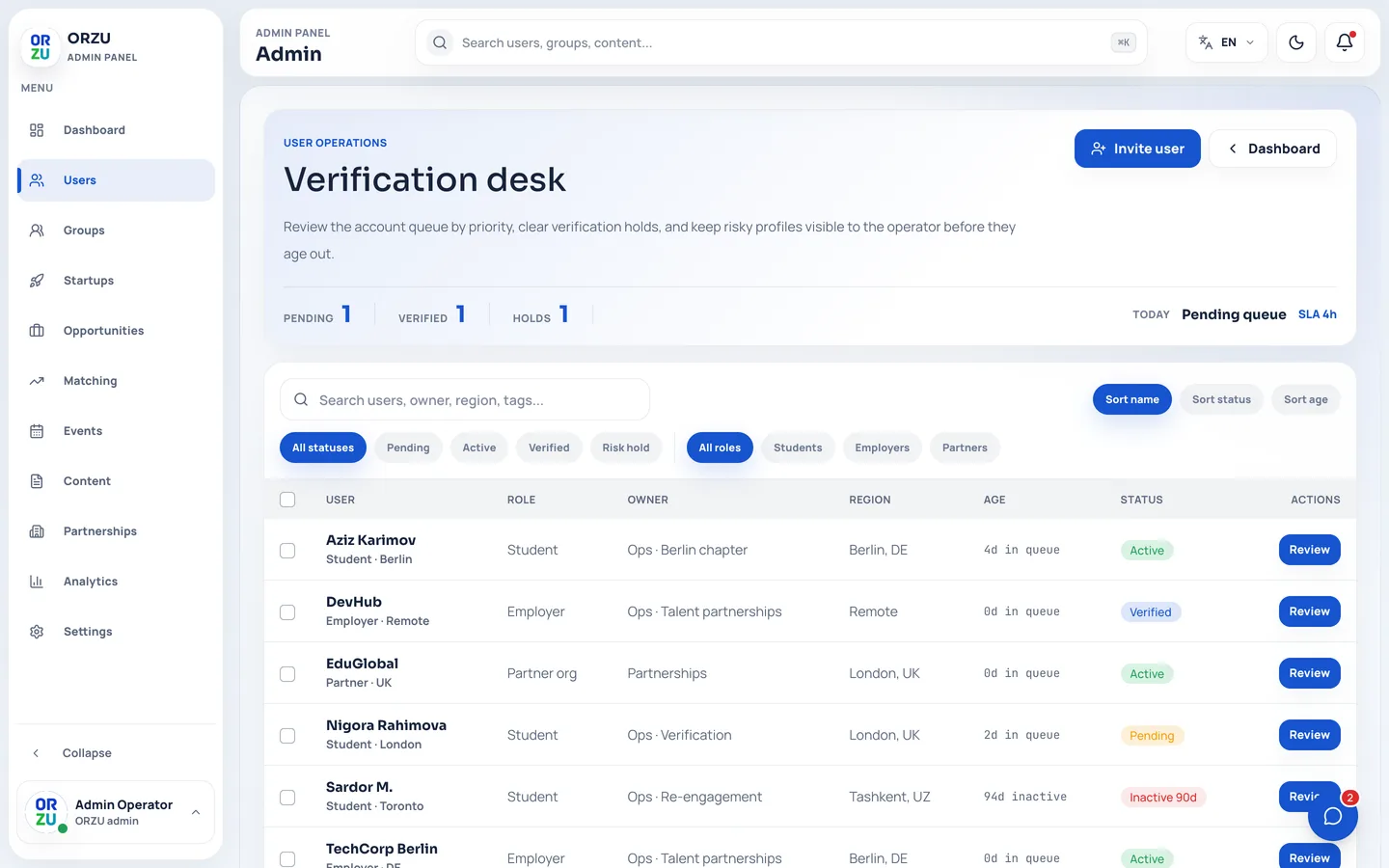The image size is (1389, 868).
Task: Check the Nigora Rahimova row checkbox
Action: tap(287, 735)
